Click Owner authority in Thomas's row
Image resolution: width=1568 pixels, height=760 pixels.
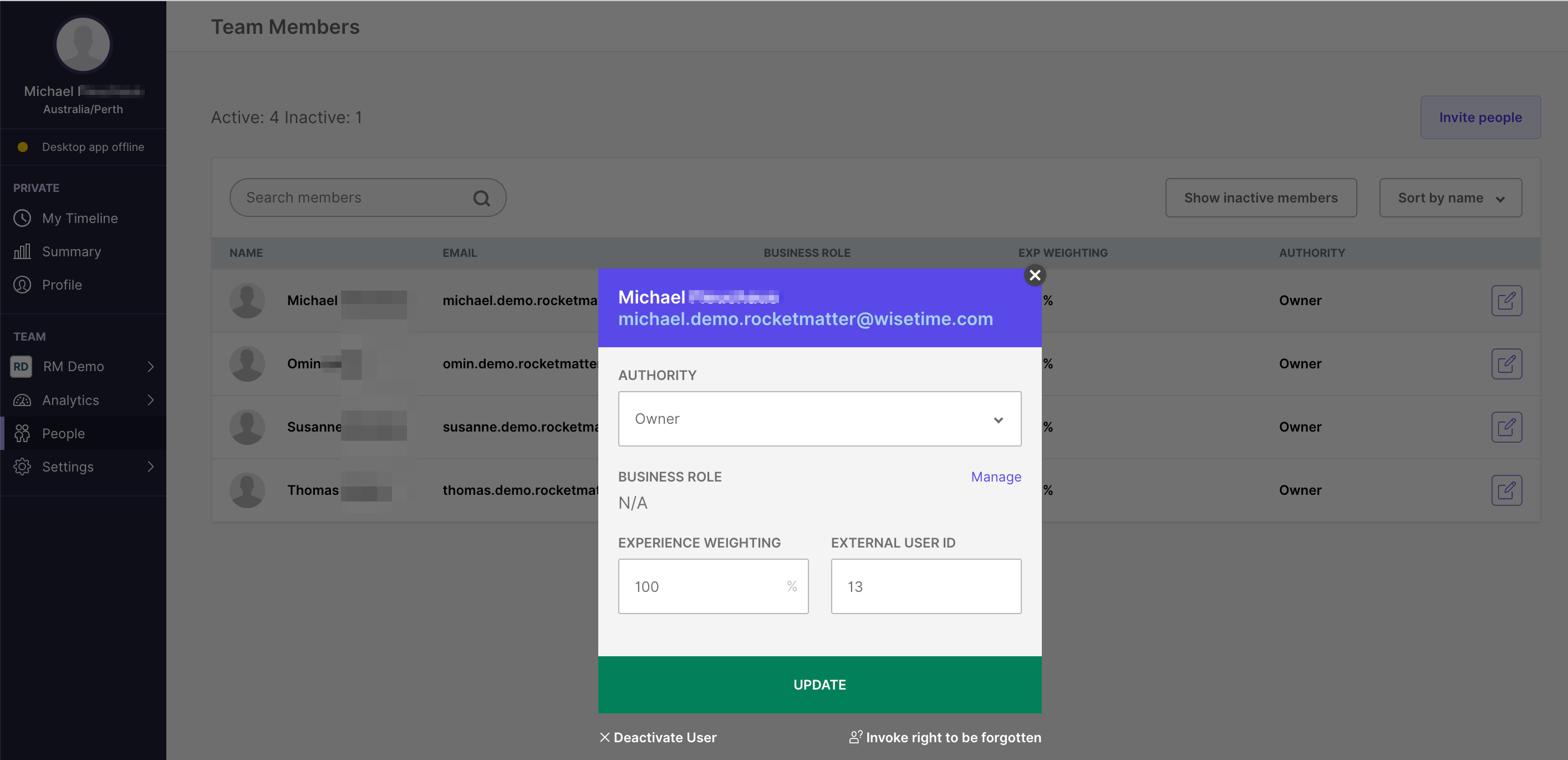pos(1300,490)
